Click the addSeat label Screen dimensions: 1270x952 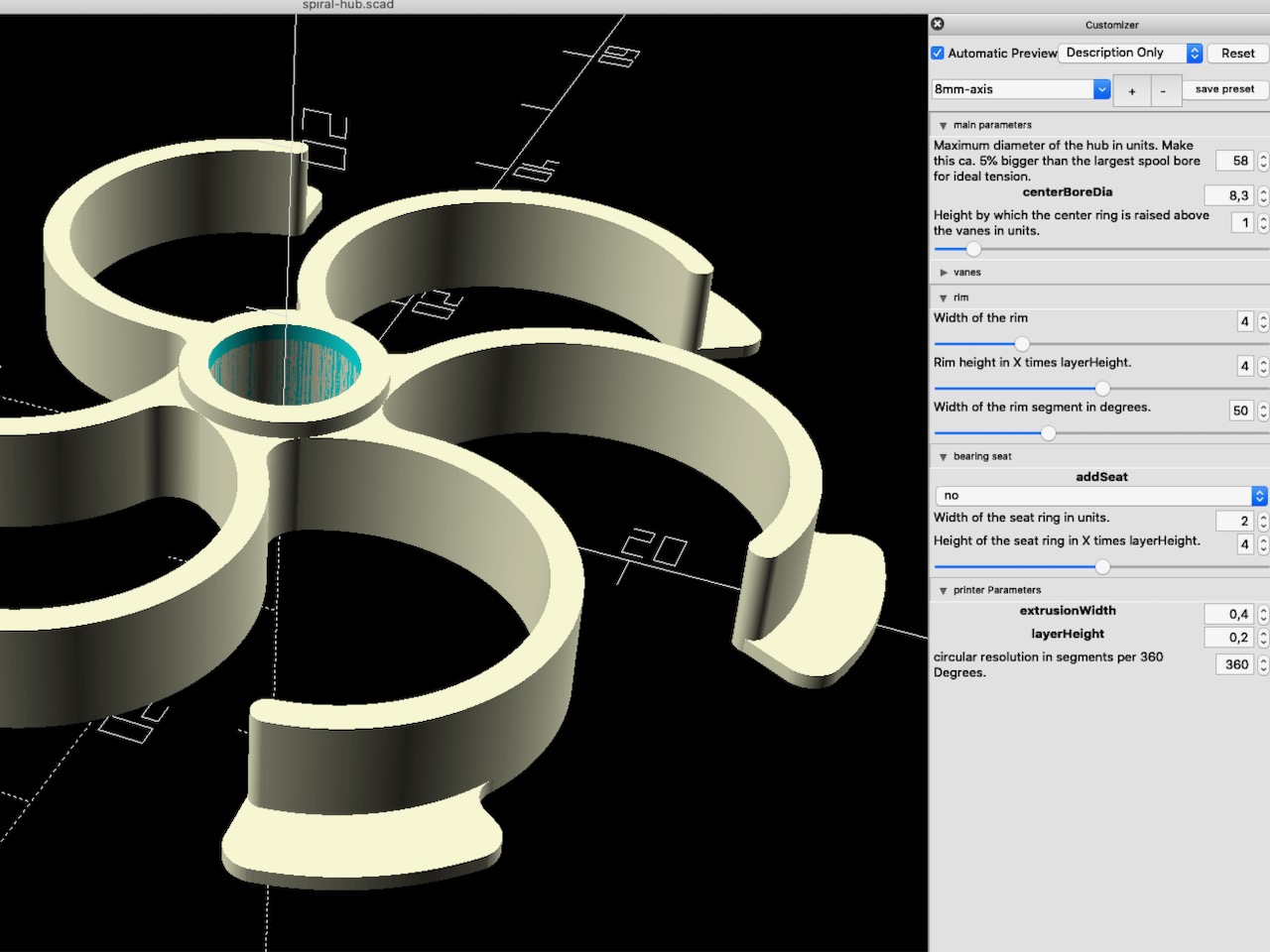[x=1101, y=477]
